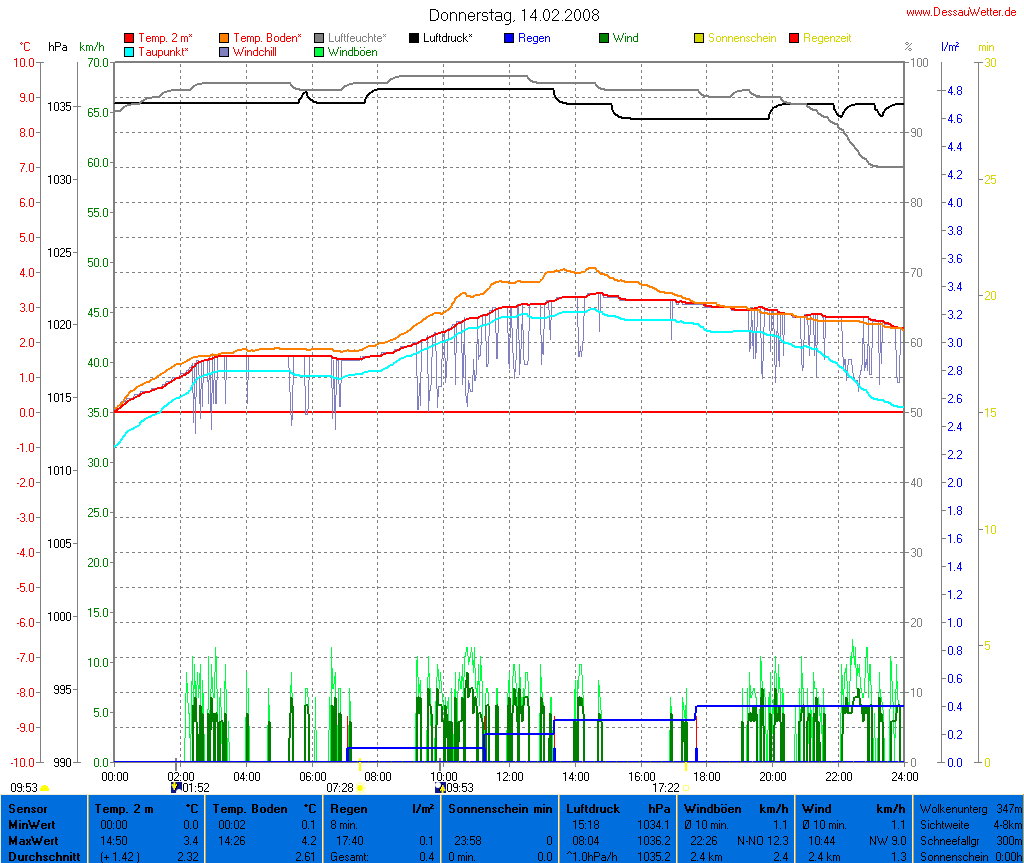The image size is (1024, 863).
Task: Click the red Temp. 2 m legend swatch
Action: [129, 38]
